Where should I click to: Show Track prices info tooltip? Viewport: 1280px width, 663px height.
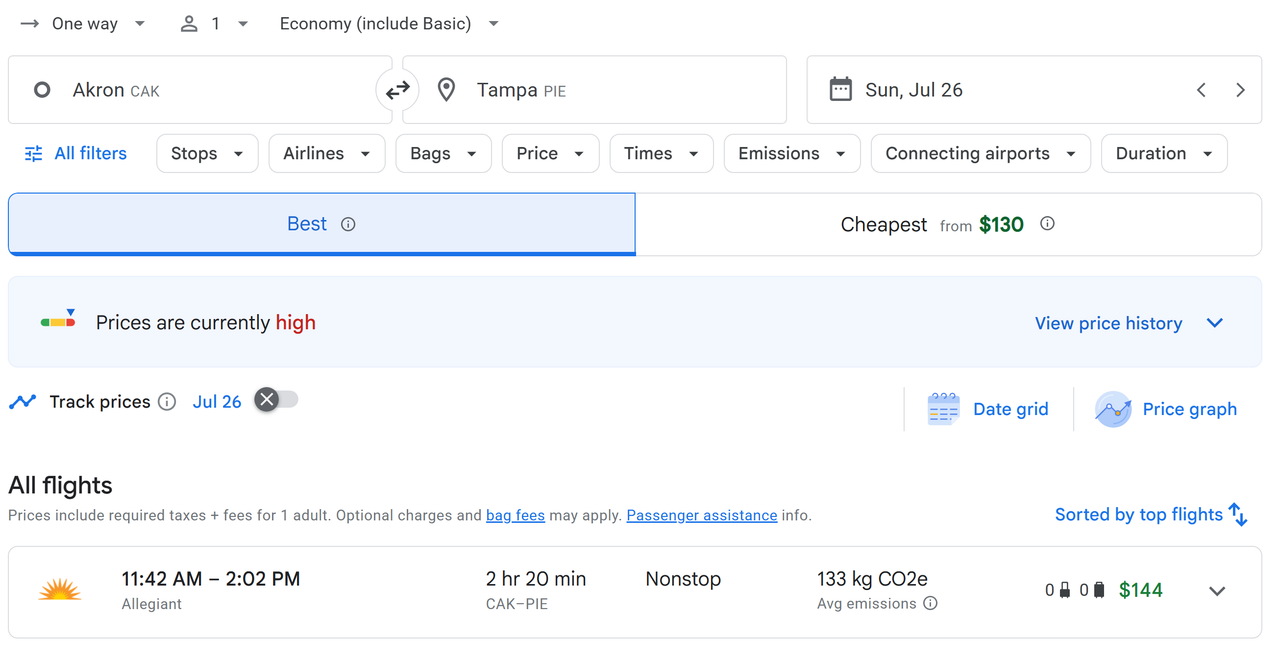tap(167, 402)
